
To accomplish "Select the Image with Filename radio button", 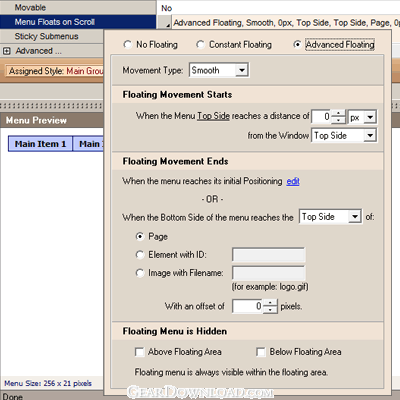I will coord(140,273).
